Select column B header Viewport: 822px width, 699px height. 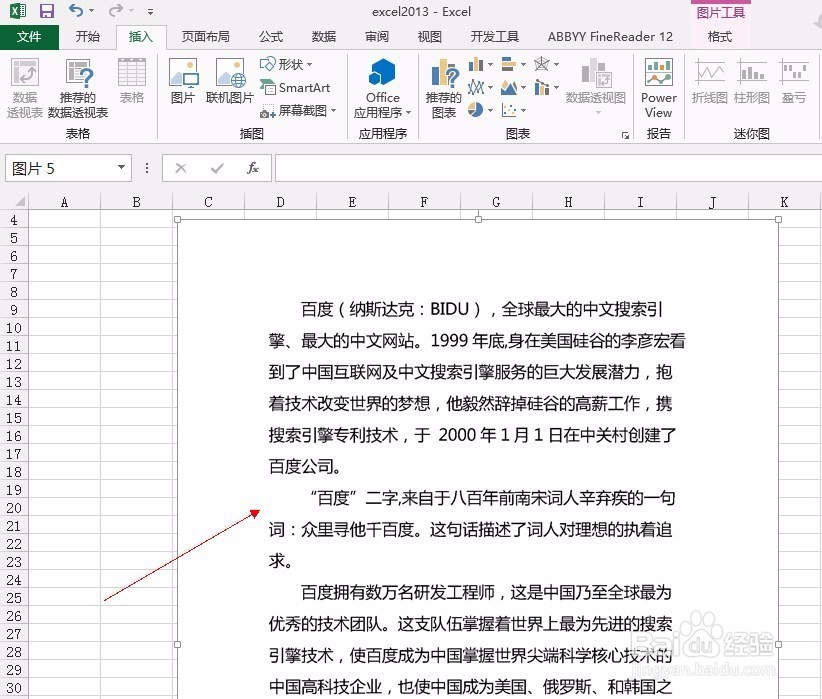pyautogui.click(x=136, y=202)
